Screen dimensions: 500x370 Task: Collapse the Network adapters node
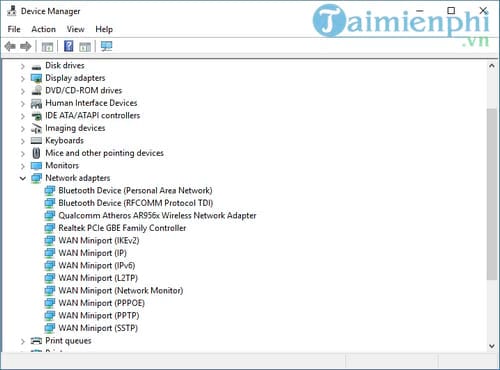(x=23, y=178)
